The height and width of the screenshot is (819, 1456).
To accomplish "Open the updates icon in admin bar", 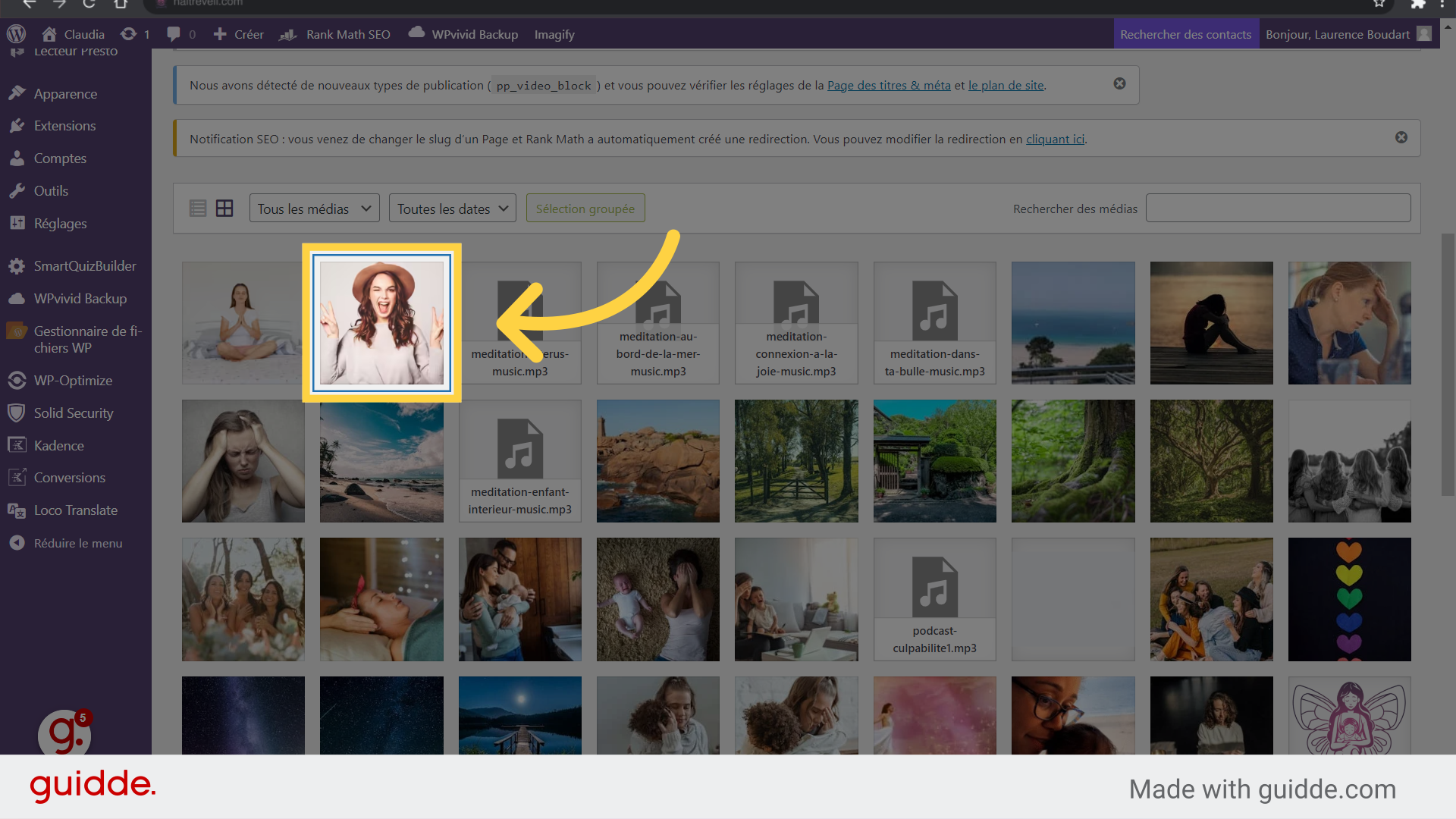I will pyautogui.click(x=130, y=34).
